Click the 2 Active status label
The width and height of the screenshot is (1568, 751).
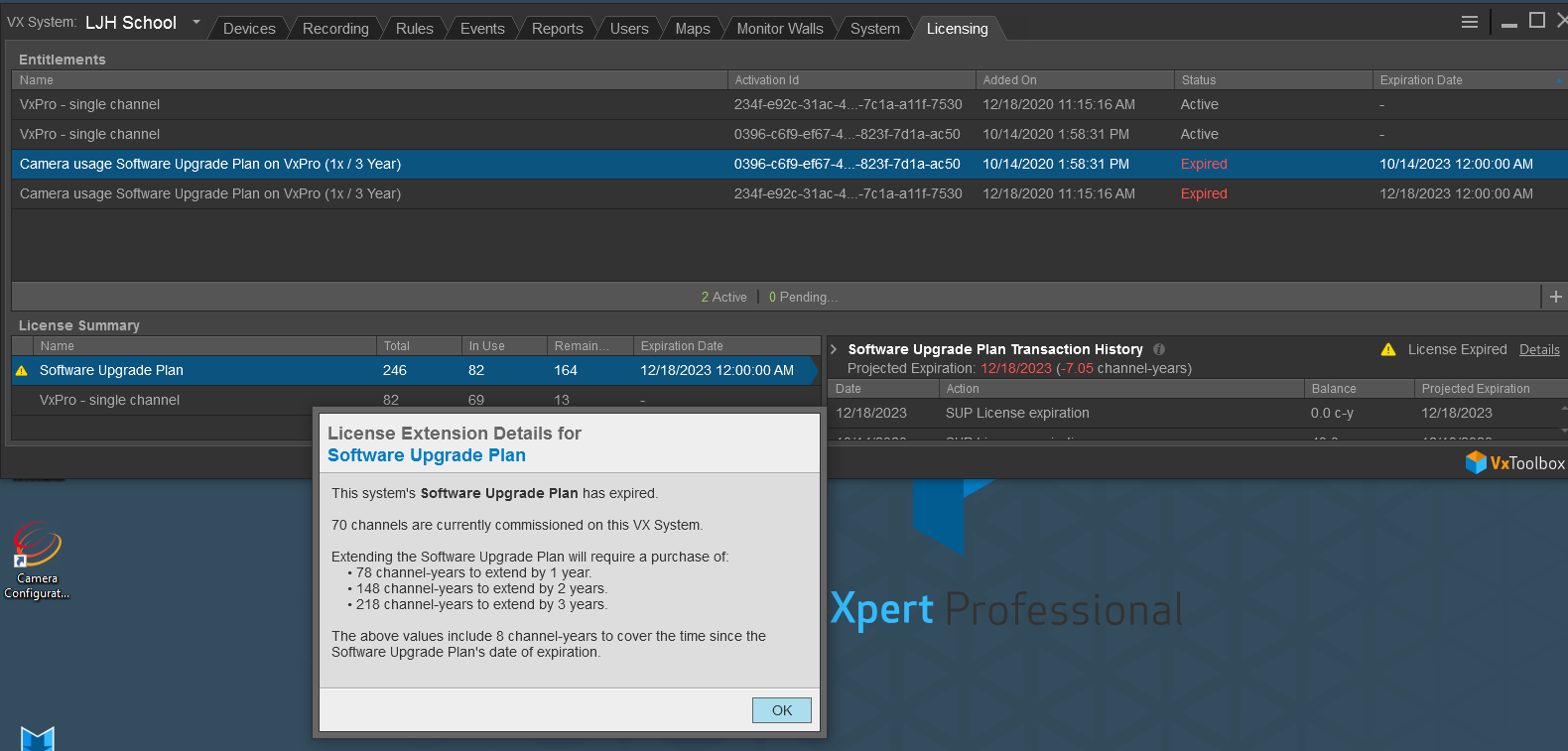pyautogui.click(x=723, y=297)
